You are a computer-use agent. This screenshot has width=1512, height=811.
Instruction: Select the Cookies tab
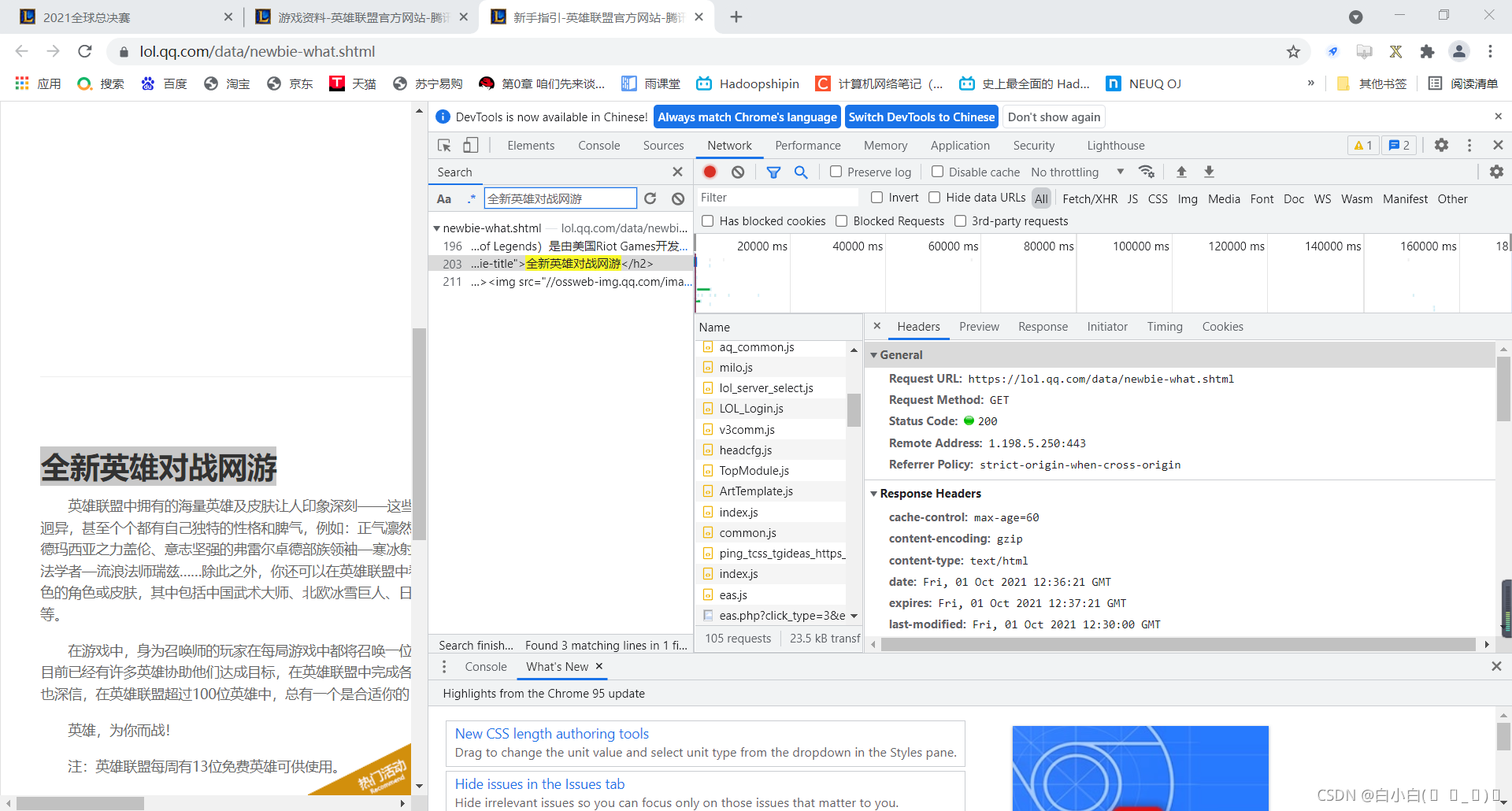[1222, 327]
